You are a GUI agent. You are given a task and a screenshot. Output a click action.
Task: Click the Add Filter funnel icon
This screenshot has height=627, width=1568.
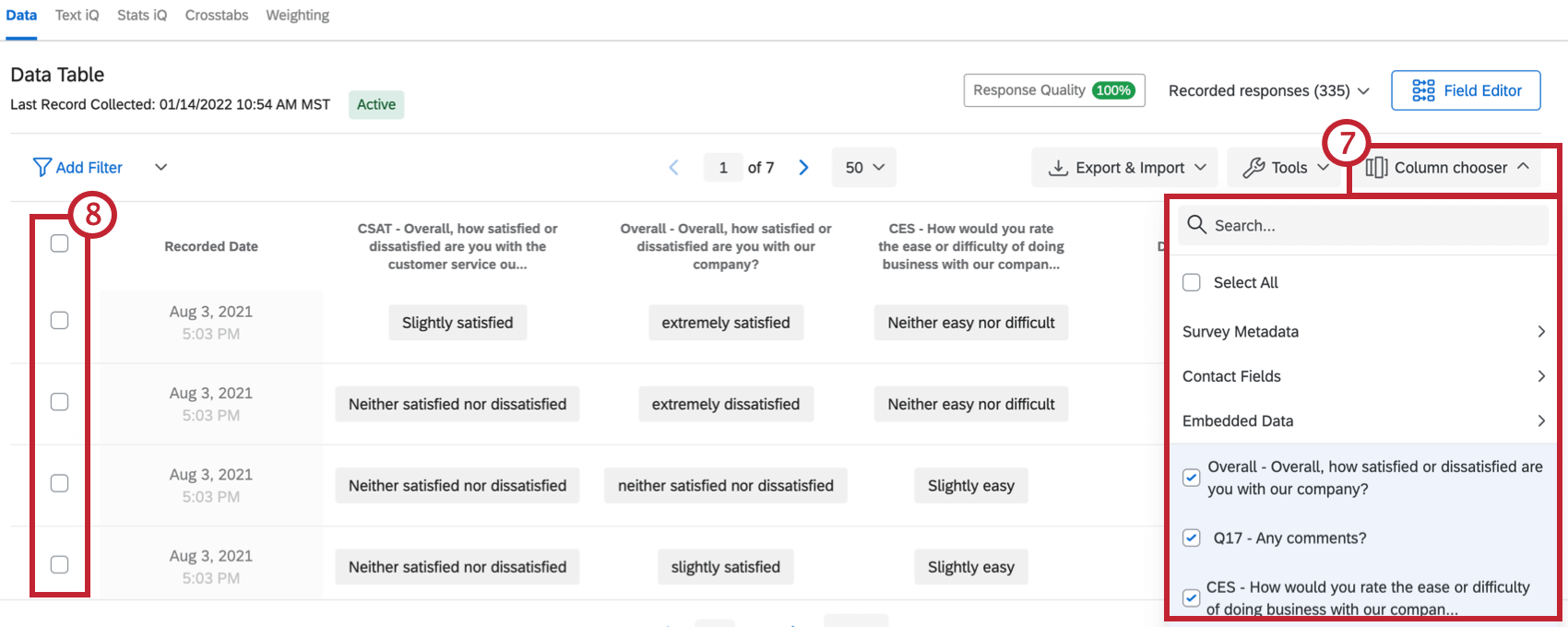click(x=42, y=167)
